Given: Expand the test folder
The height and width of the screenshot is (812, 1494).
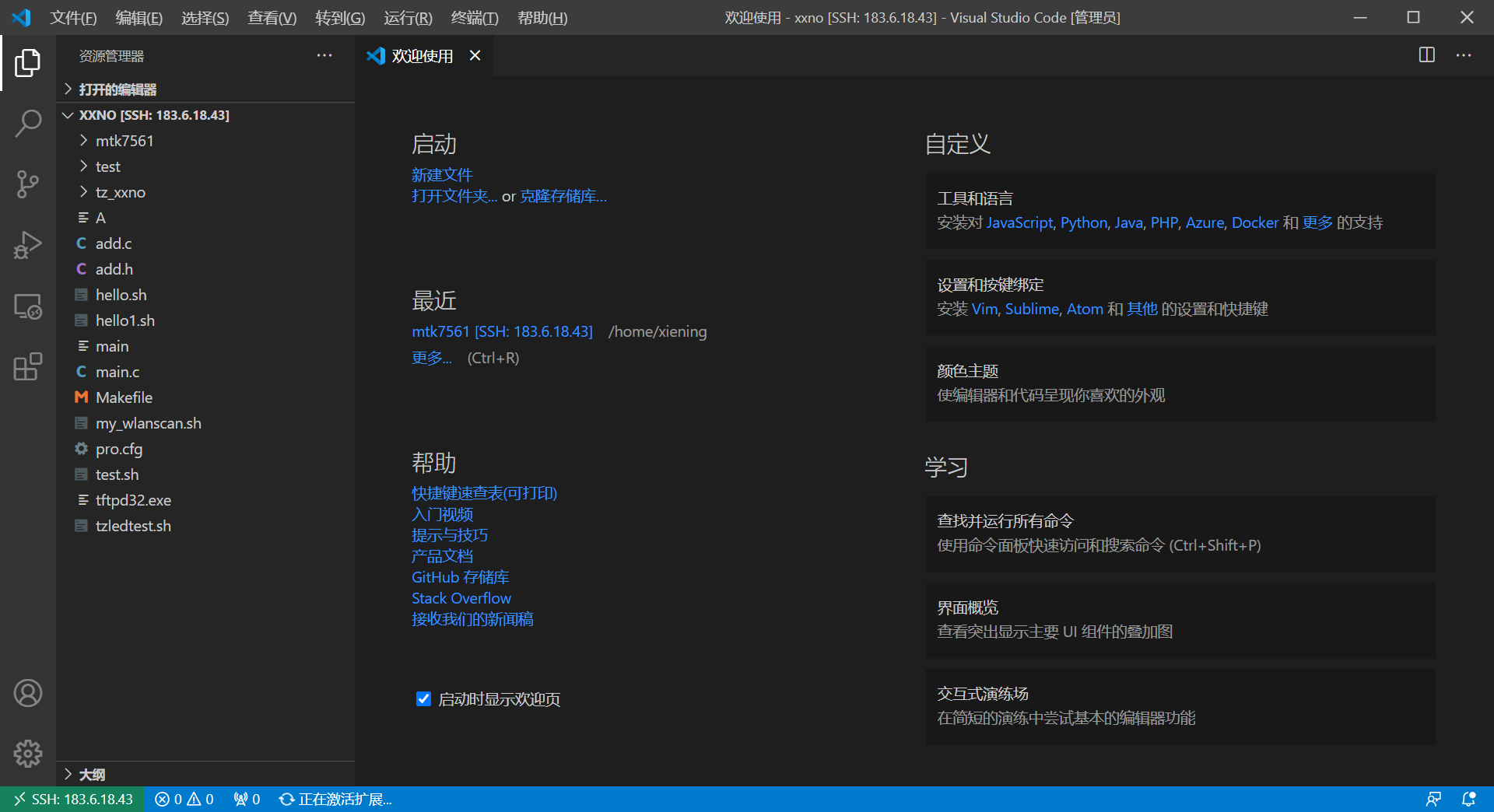Looking at the screenshot, I should (x=205, y=166).
